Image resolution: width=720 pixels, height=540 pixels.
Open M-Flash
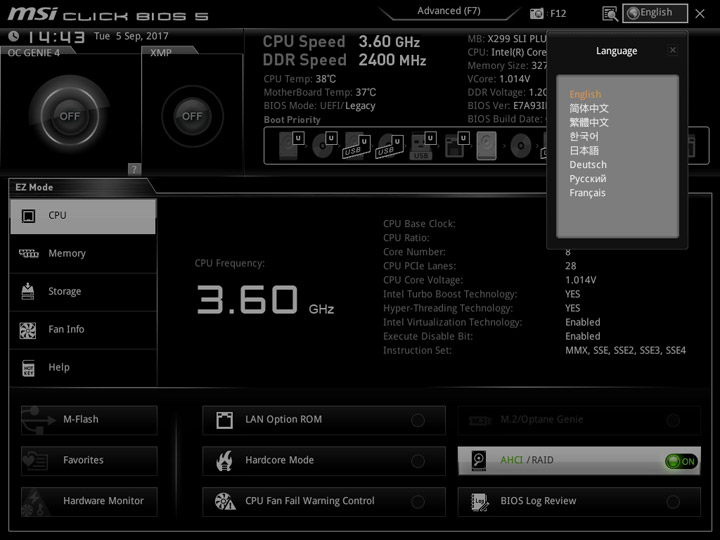(x=89, y=420)
